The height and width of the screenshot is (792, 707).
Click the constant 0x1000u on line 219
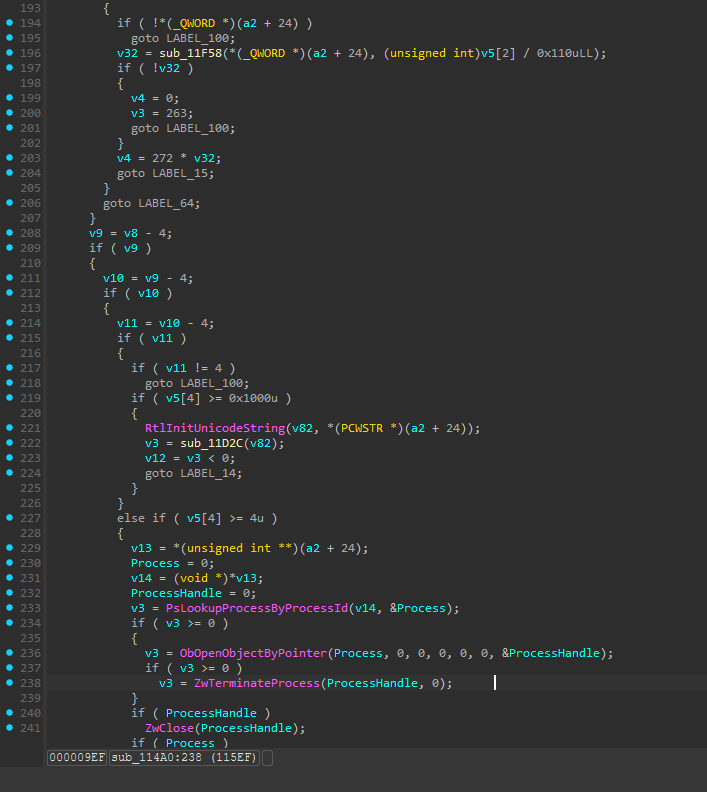point(254,399)
